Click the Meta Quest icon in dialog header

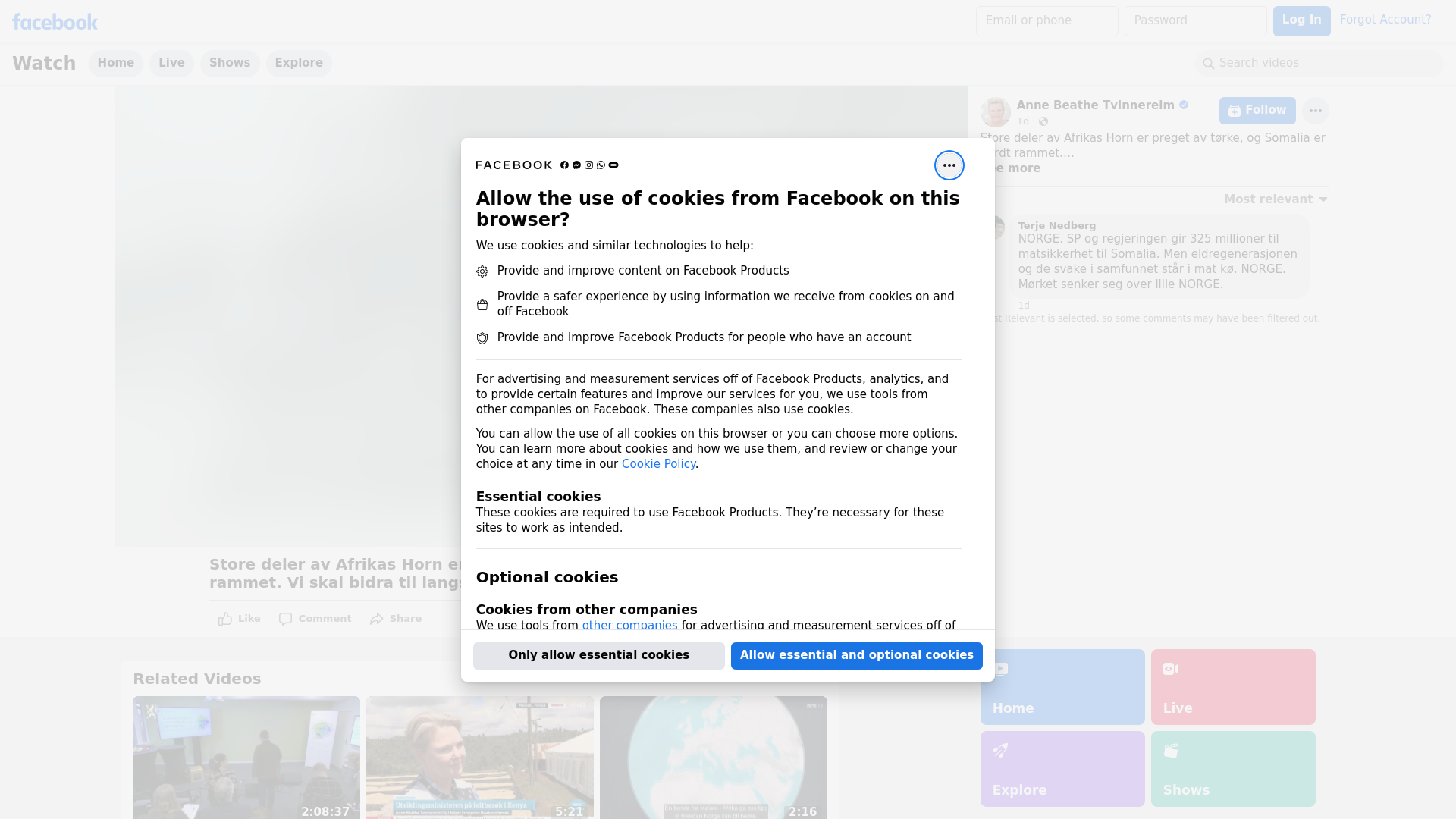point(613,165)
